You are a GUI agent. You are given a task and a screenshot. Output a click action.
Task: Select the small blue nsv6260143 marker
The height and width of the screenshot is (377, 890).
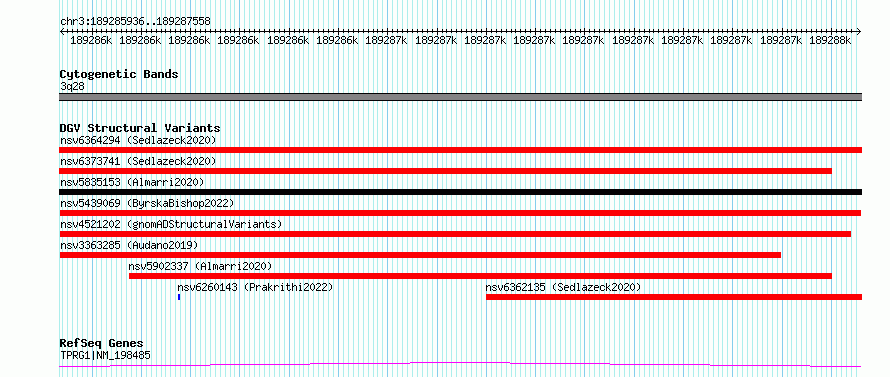pos(179,297)
